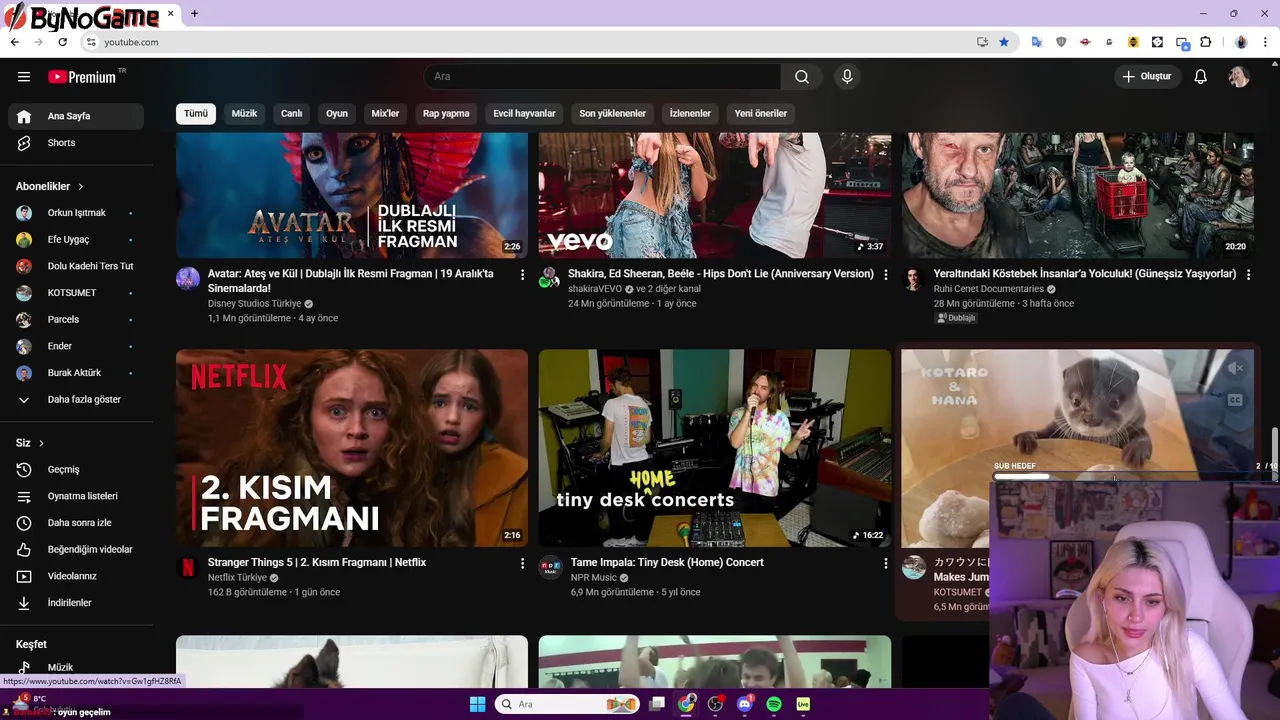
Task: Click the browser address bar
Action: click(x=535, y=42)
